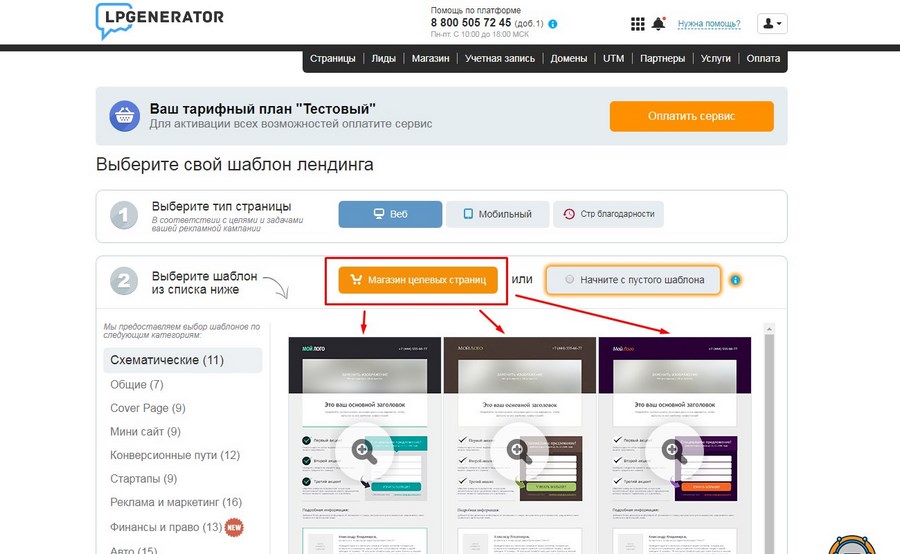
Task: Click the LPGenerator logo
Action: (x=160, y=21)
